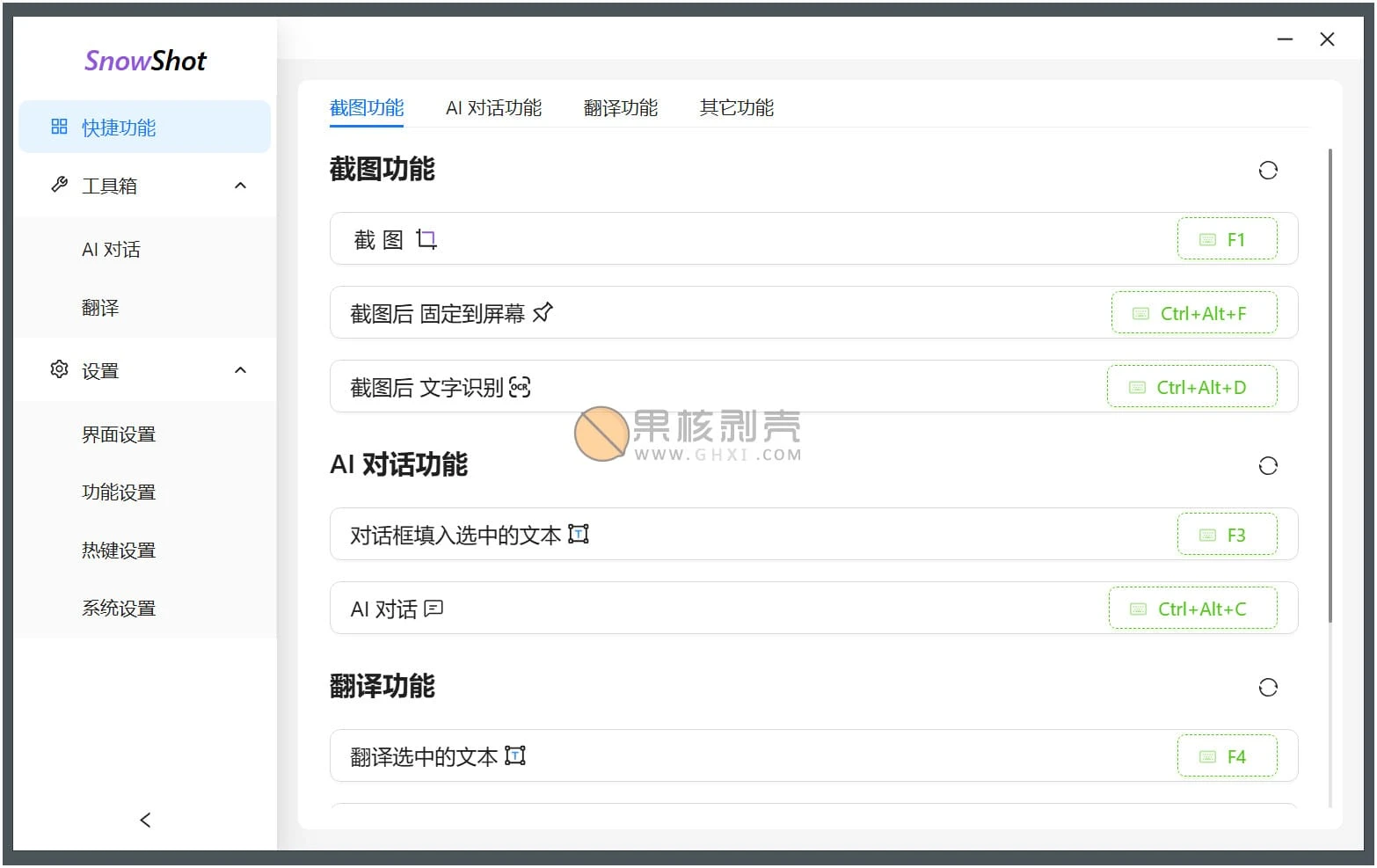The image size is (1377, 868).
Task: Collapse the 工具箱 section chevron
Action: click(x=240, y=185)
